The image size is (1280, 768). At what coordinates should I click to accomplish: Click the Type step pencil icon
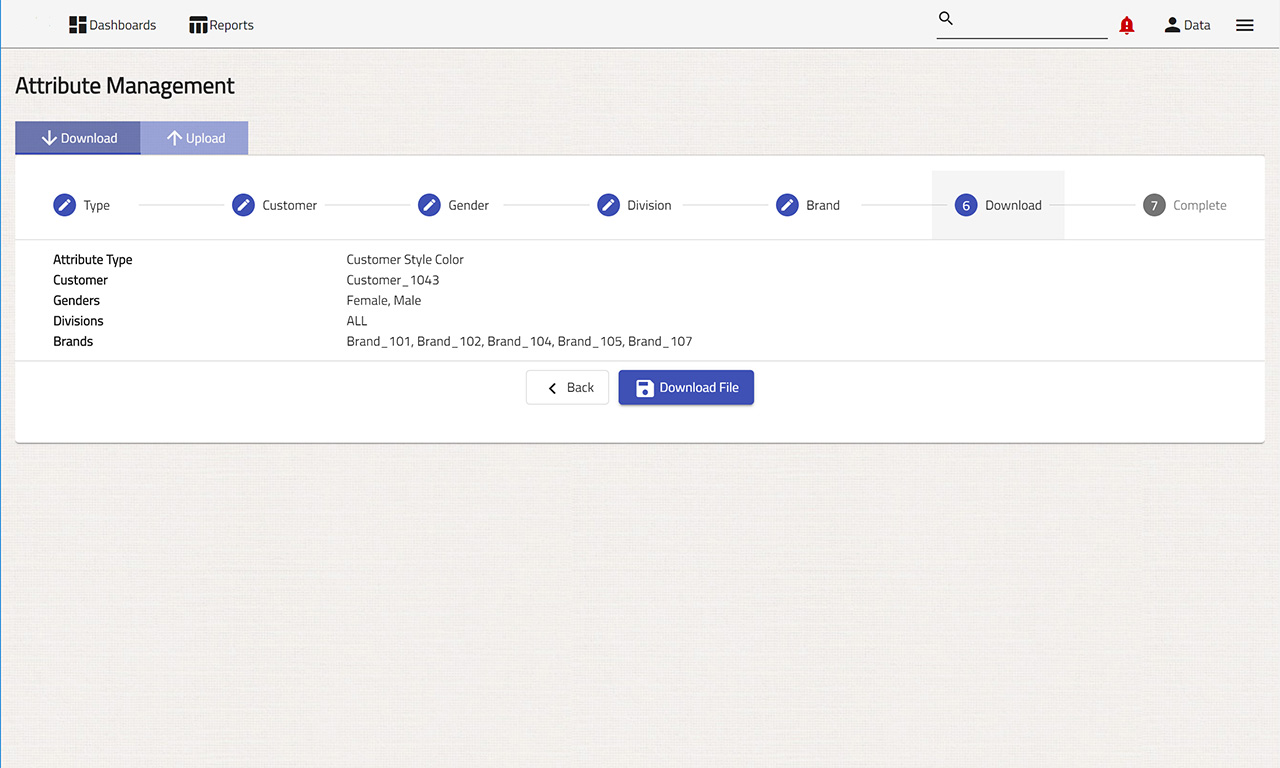click(64, 205)
